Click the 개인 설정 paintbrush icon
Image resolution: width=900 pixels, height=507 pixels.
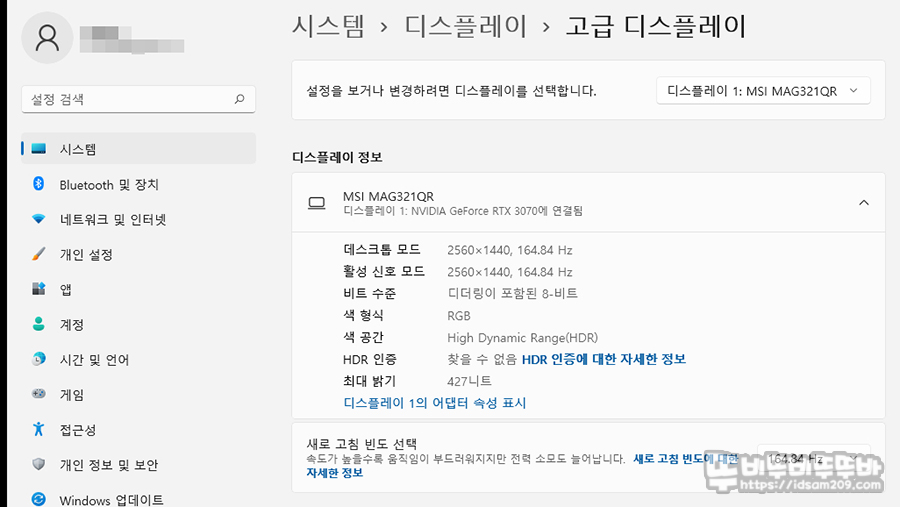(x=38, y=254)
